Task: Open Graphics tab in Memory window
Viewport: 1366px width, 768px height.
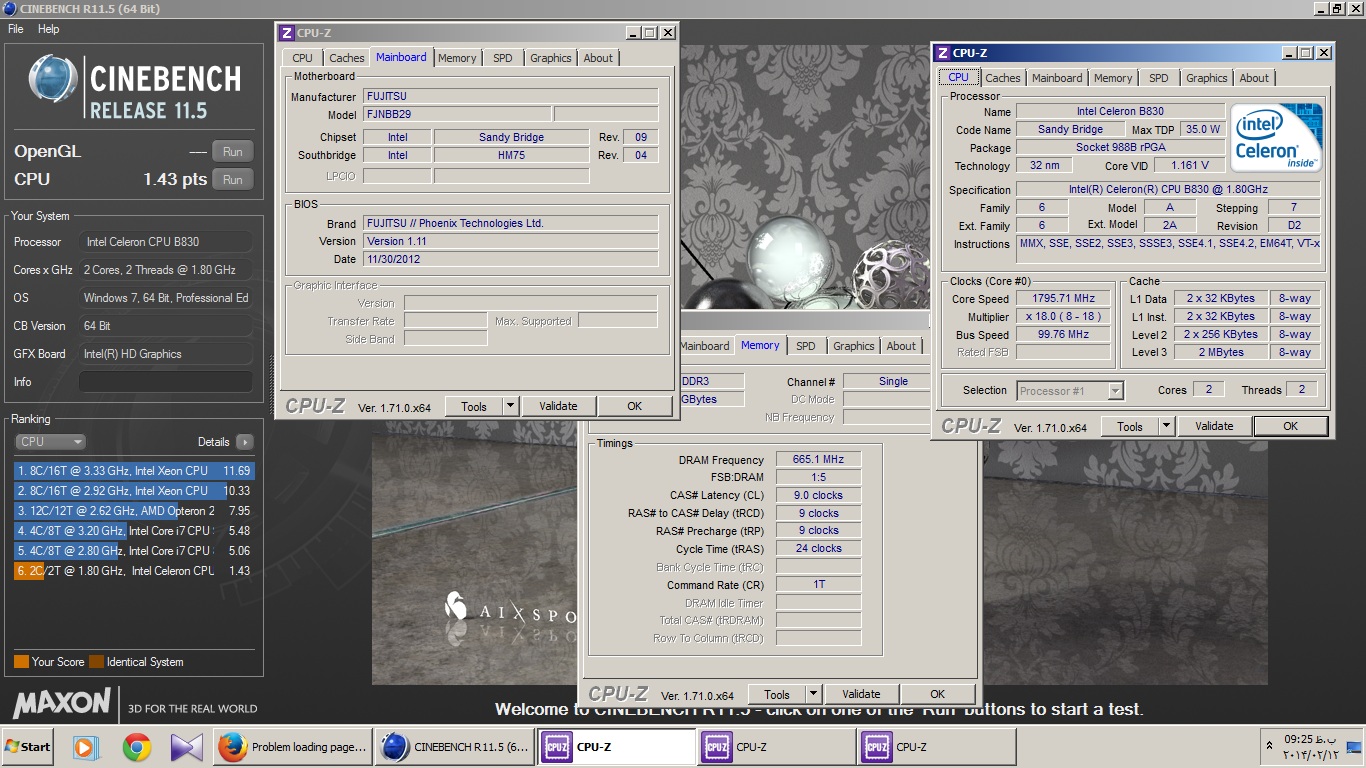Action: 854,346
